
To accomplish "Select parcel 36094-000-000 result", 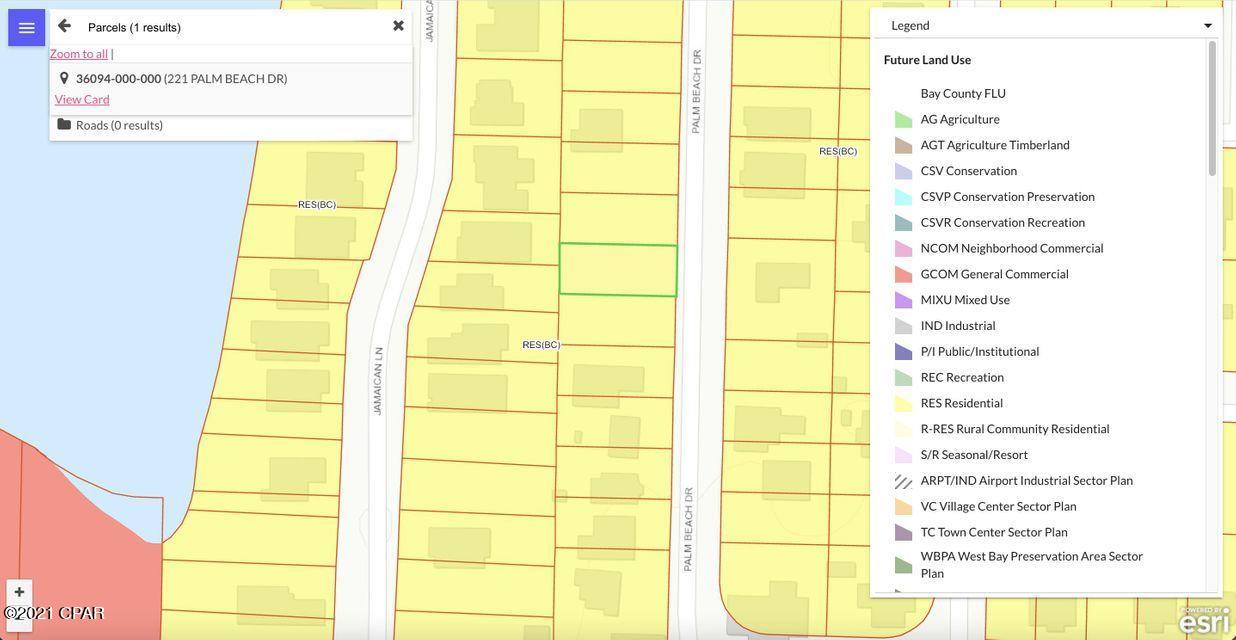I will (x=181, y=79).
